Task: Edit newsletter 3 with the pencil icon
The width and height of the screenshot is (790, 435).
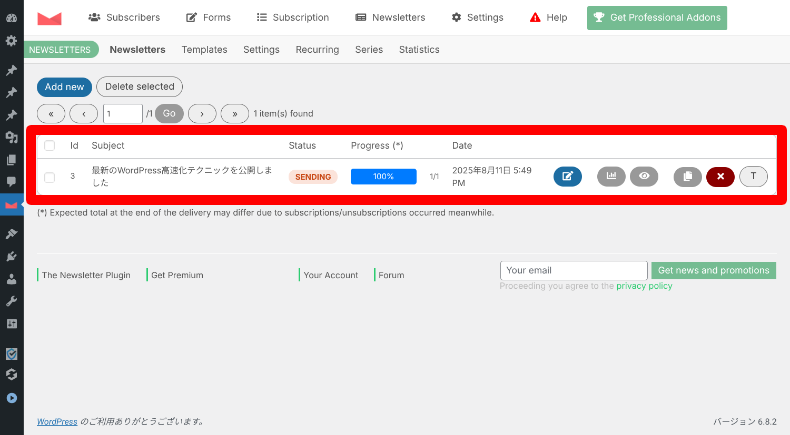Action: coord(567,176)
